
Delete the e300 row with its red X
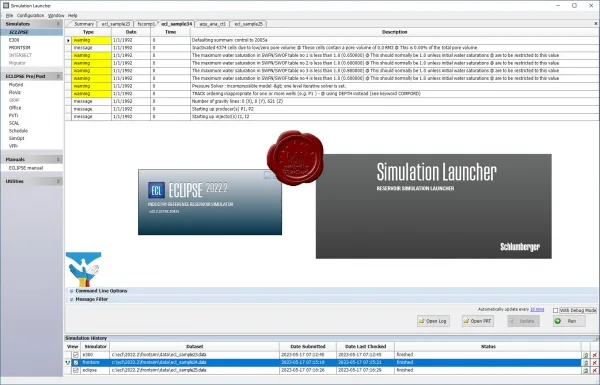click(594, 355)
